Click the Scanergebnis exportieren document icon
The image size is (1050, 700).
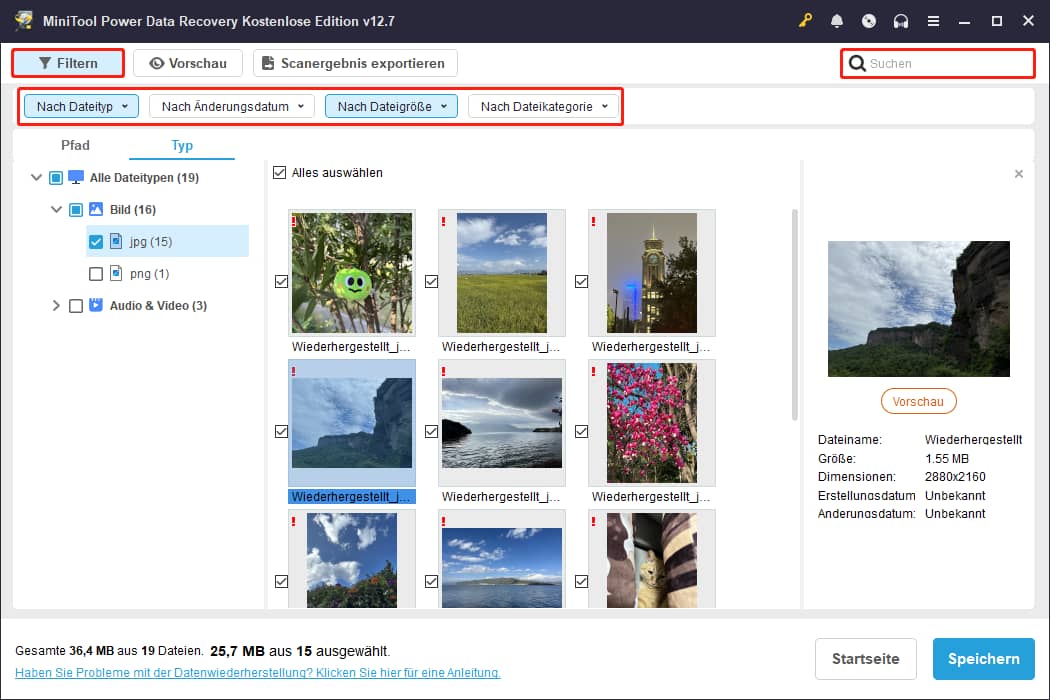click(x=265, y=62)
